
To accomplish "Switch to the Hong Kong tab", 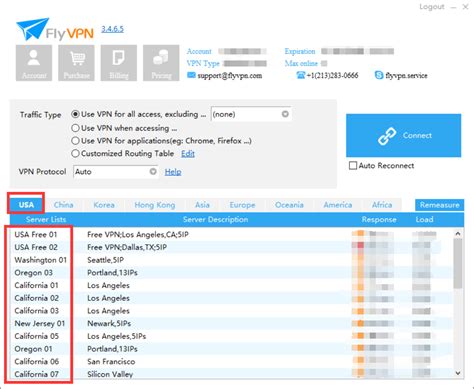I will tap(155, 205).
